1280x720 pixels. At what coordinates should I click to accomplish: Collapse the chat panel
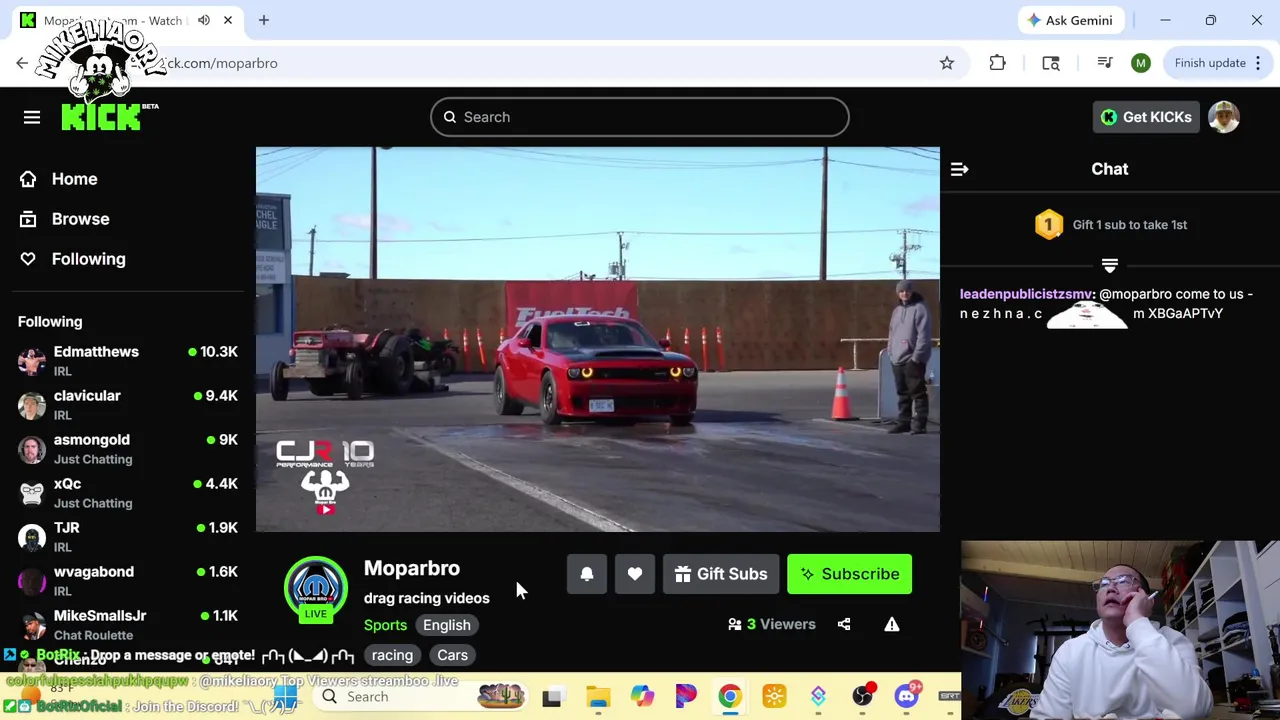point(959,169)
